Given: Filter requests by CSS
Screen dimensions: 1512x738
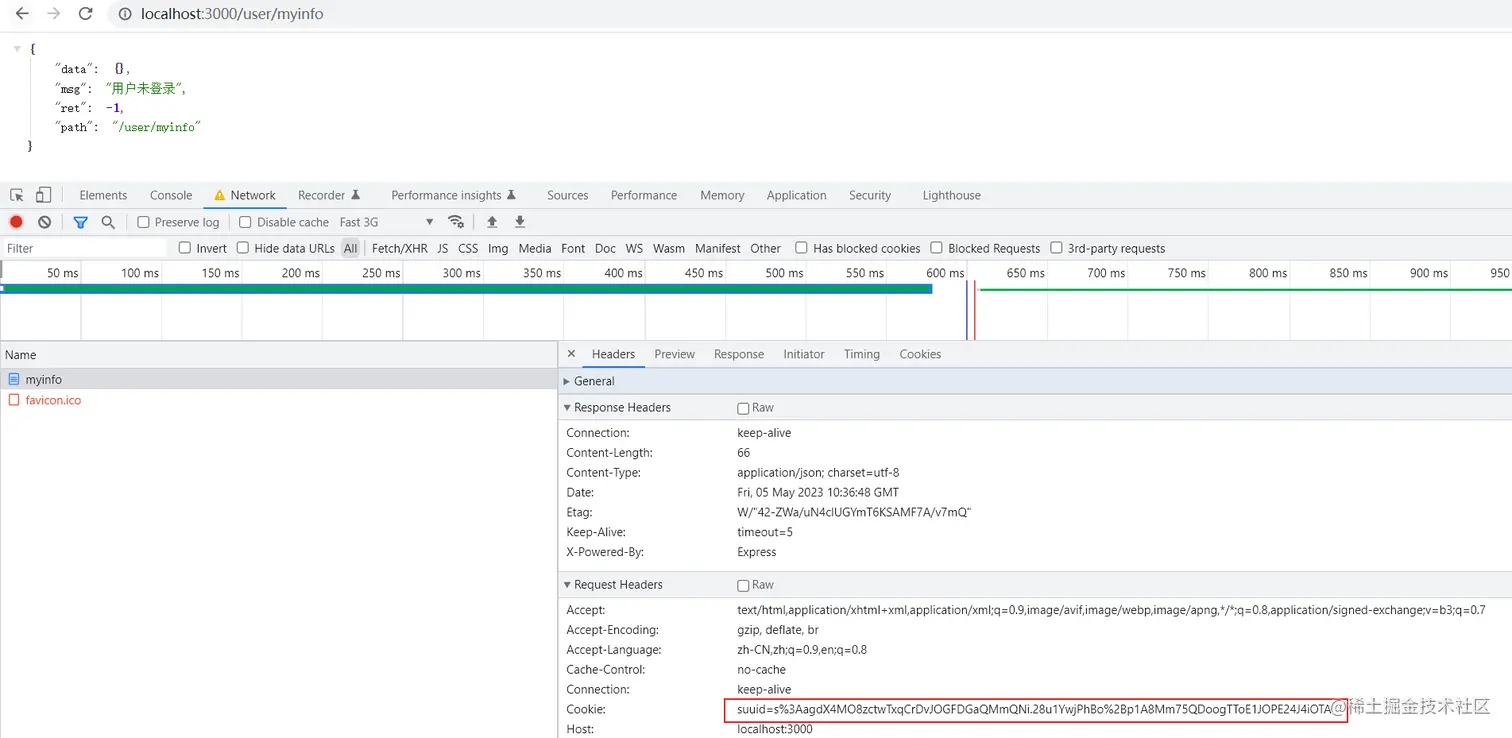Looking at the screenshot, I should (468, 248).
